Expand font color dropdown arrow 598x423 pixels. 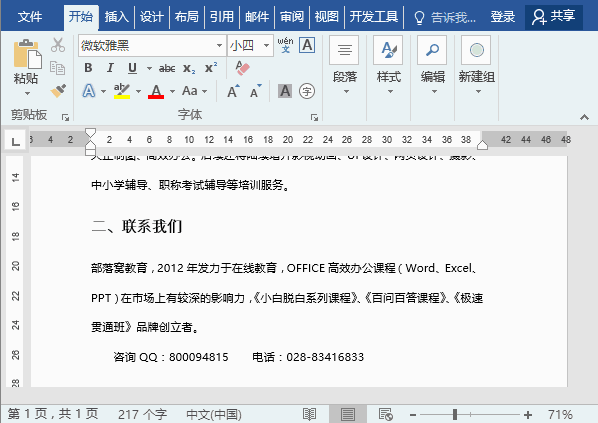pos(172,92)
